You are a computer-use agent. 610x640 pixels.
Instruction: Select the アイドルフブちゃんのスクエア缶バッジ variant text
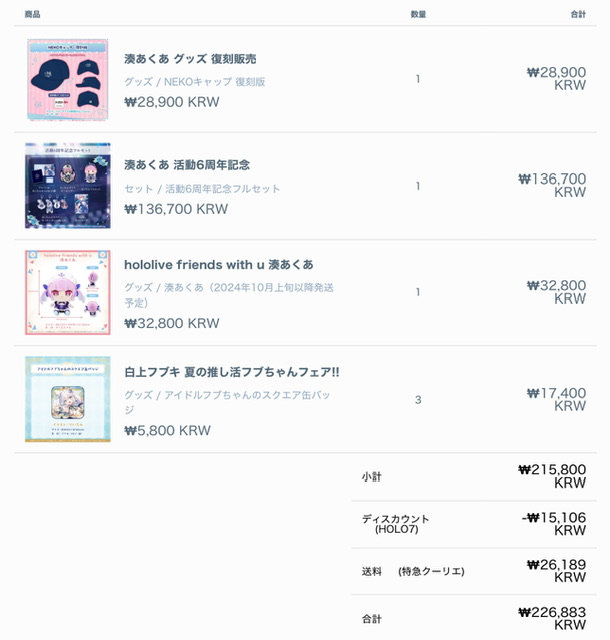tap(227, 402)
